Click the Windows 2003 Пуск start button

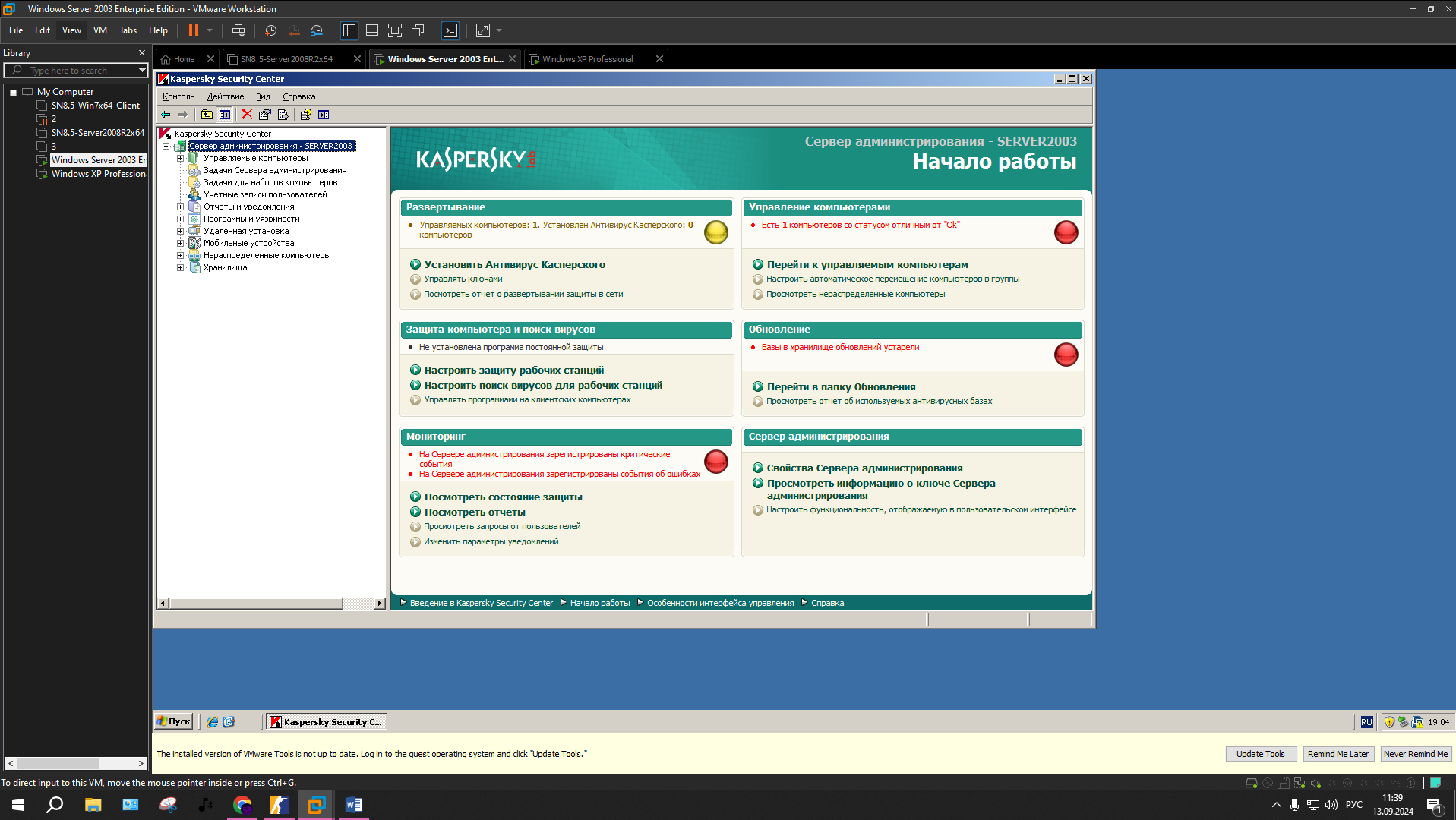point(174,721)
